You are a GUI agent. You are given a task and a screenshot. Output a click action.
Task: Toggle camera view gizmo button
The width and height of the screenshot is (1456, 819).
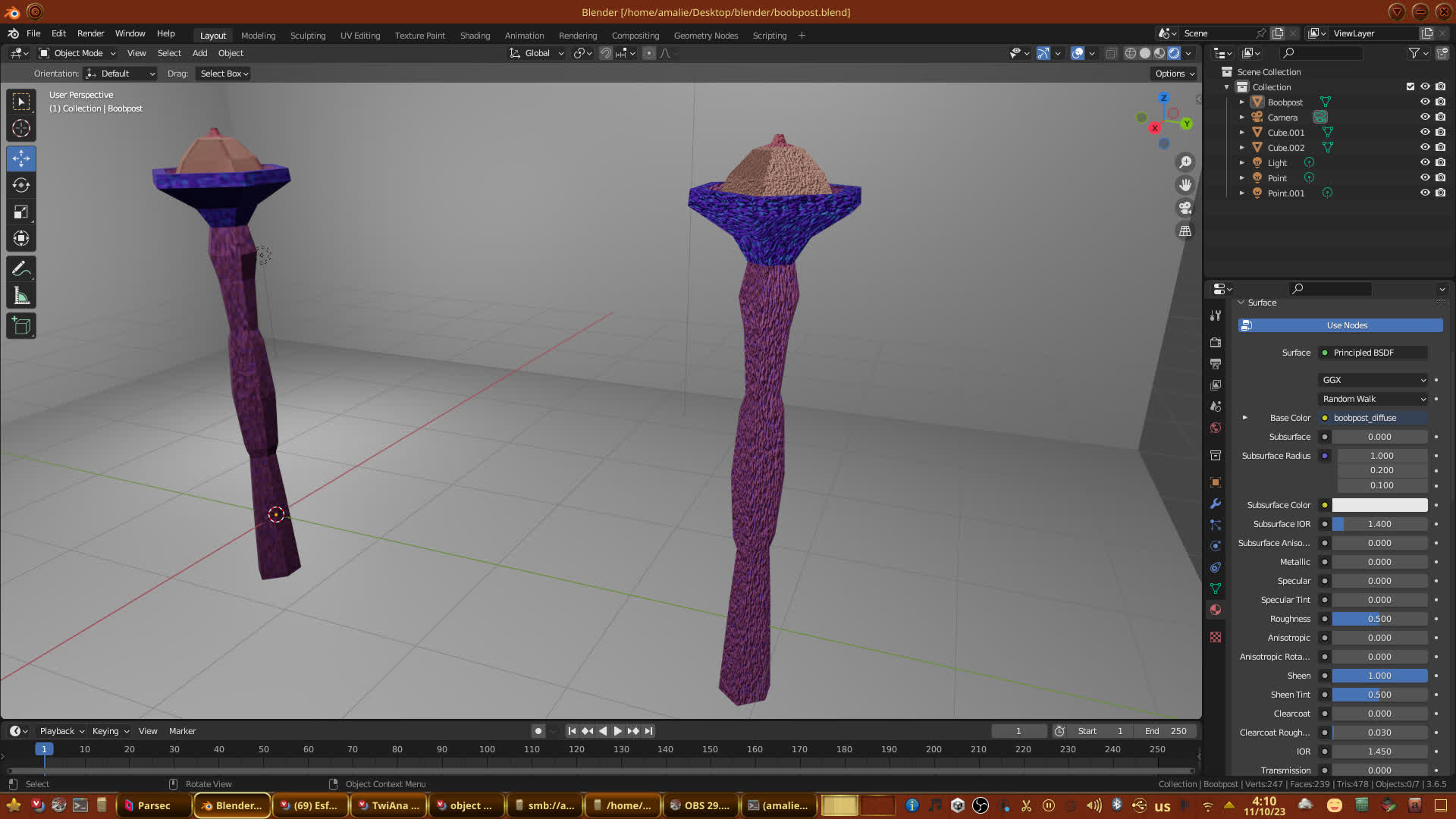click(1185, 208)
